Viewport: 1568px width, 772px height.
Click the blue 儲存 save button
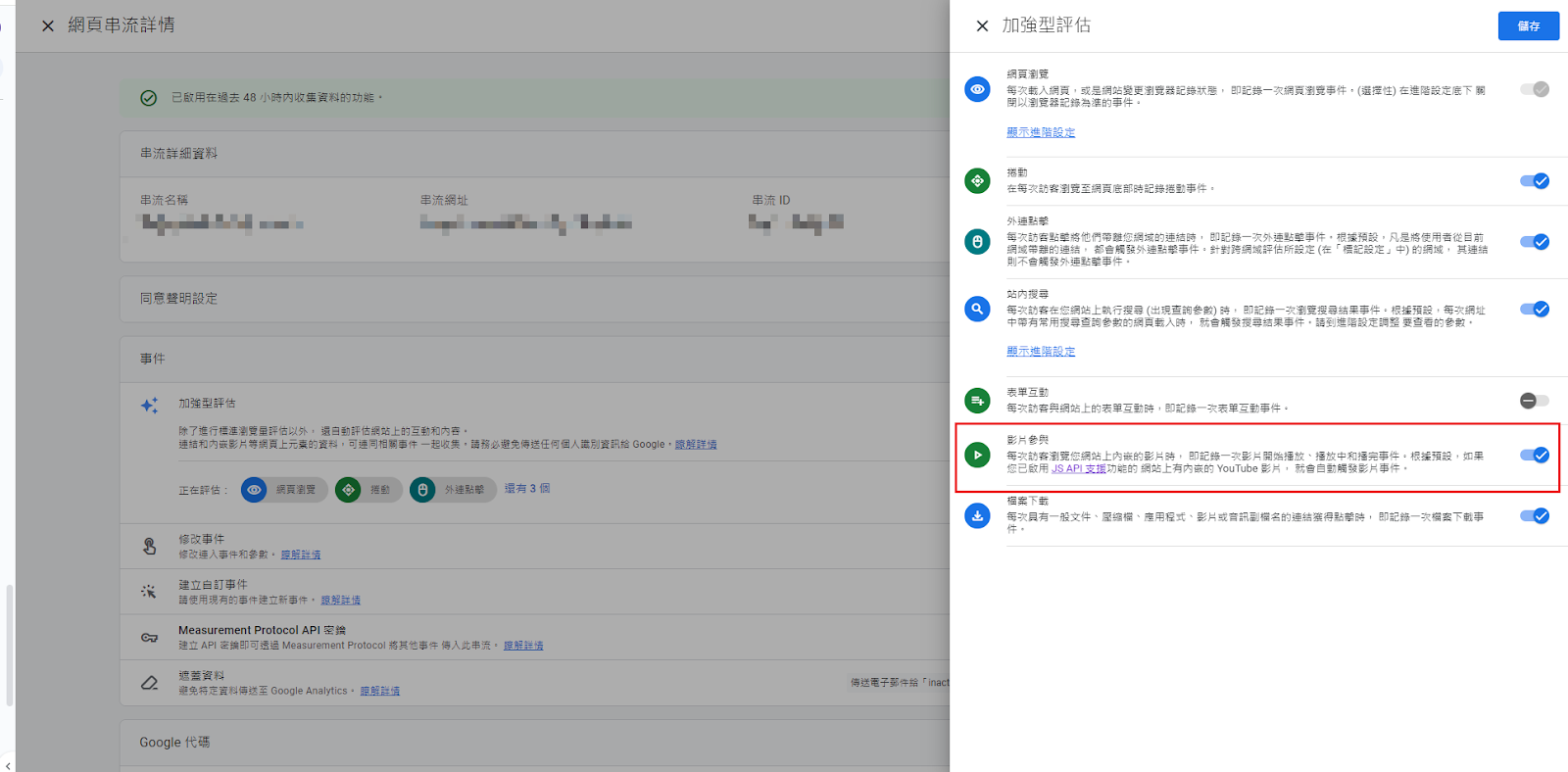coord(1528,26)
